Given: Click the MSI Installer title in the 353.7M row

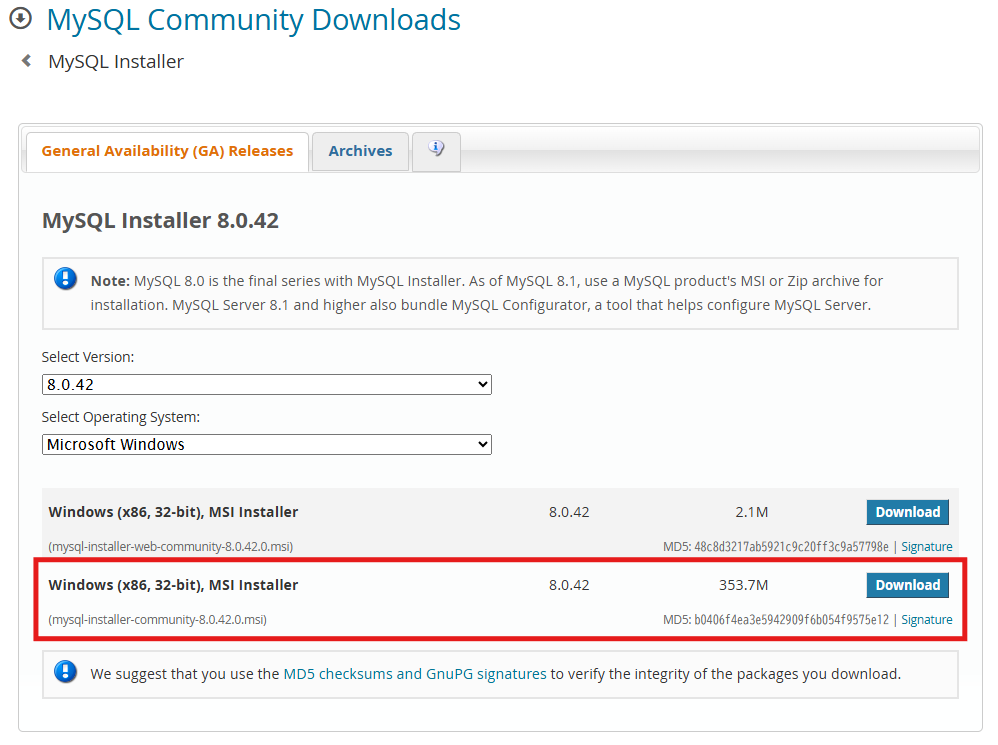Looking at the screenshot, I should [173, 585].
